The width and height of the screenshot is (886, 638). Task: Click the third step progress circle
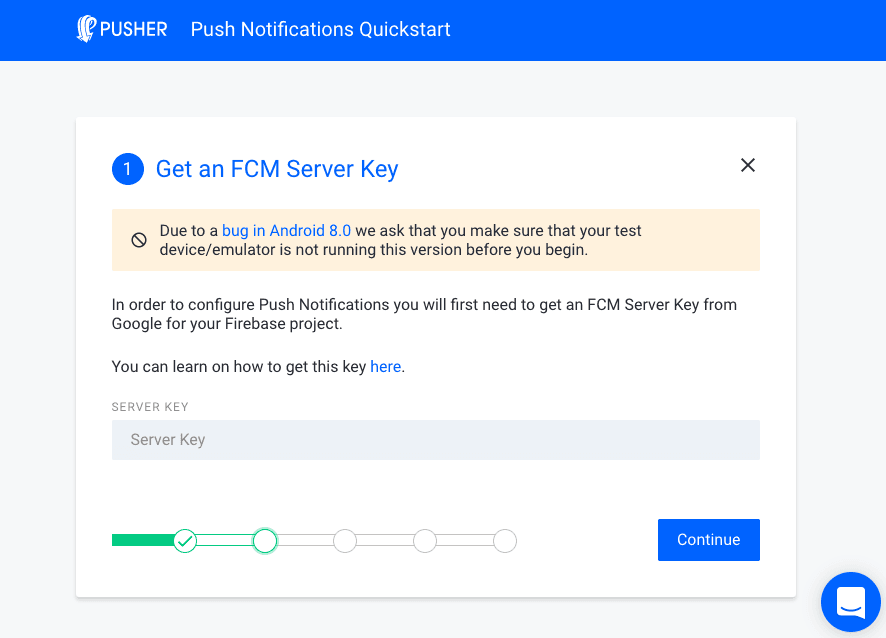pyautogui.click(x=345, y=541)
